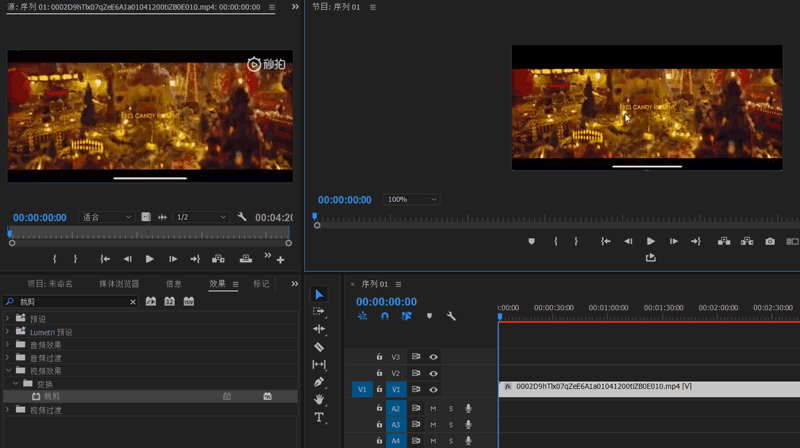800x448 pixels.
Task: Select the Pen tool in toolbar
Action: 319,382
